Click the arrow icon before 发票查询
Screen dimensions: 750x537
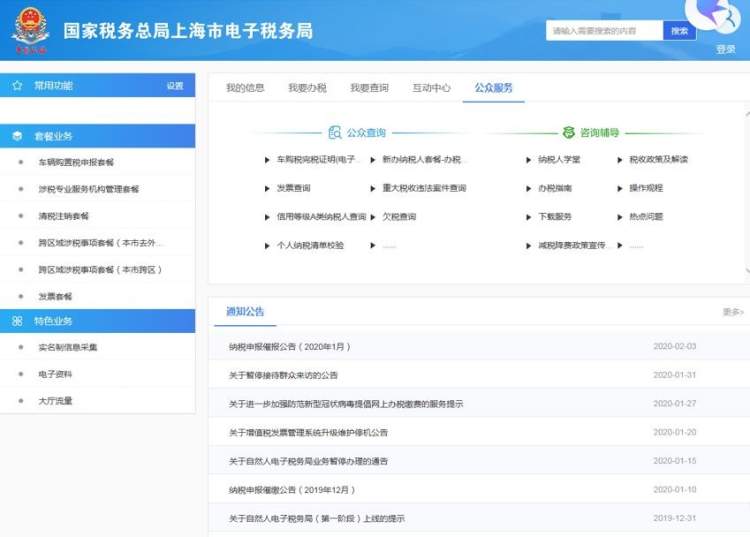[x=266, y=188]
